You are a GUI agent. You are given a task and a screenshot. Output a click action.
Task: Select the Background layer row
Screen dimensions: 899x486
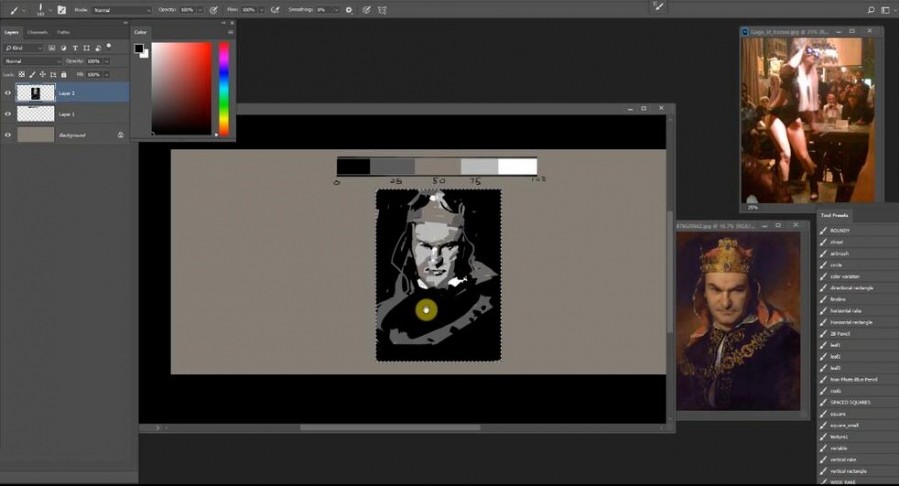pyautogui.click(x=72, y=135)
